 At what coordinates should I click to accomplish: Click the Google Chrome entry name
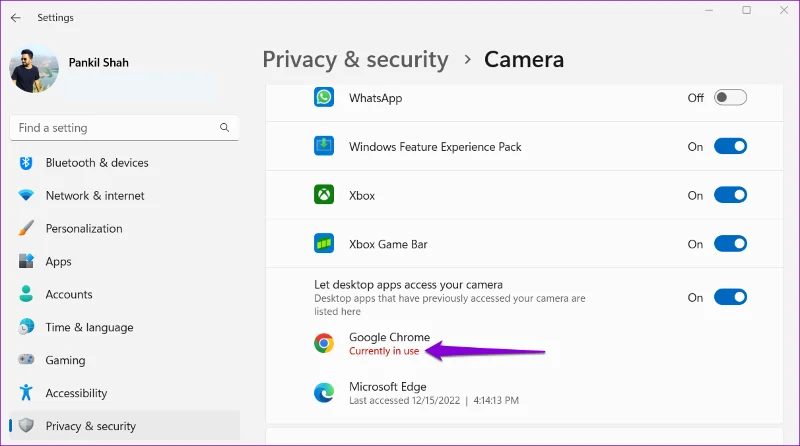point(389,337)
